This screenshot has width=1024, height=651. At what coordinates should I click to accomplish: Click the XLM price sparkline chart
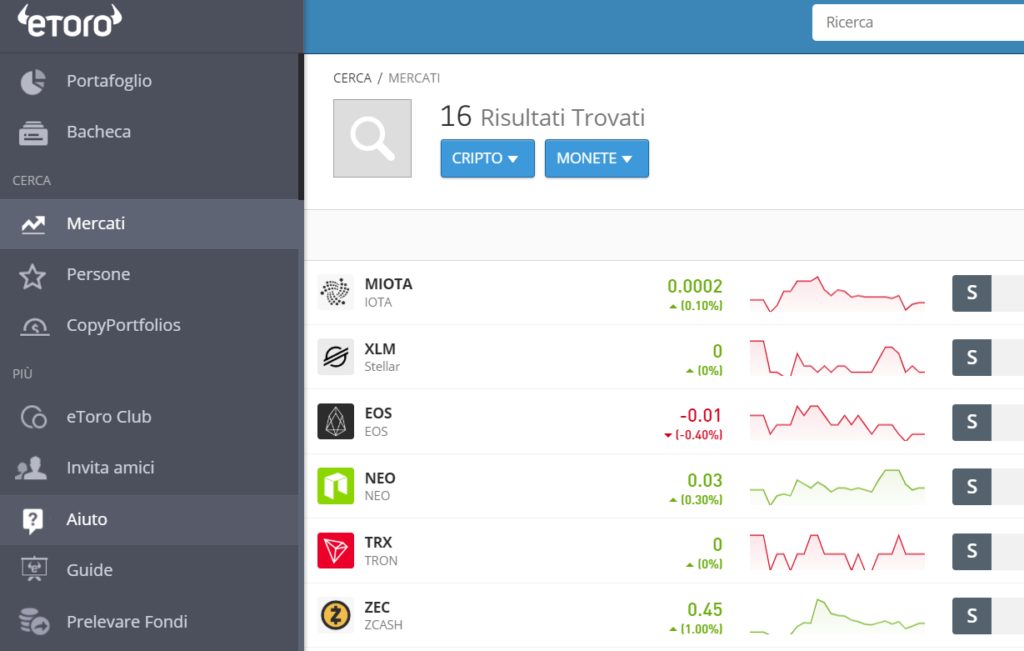point(837,357)
